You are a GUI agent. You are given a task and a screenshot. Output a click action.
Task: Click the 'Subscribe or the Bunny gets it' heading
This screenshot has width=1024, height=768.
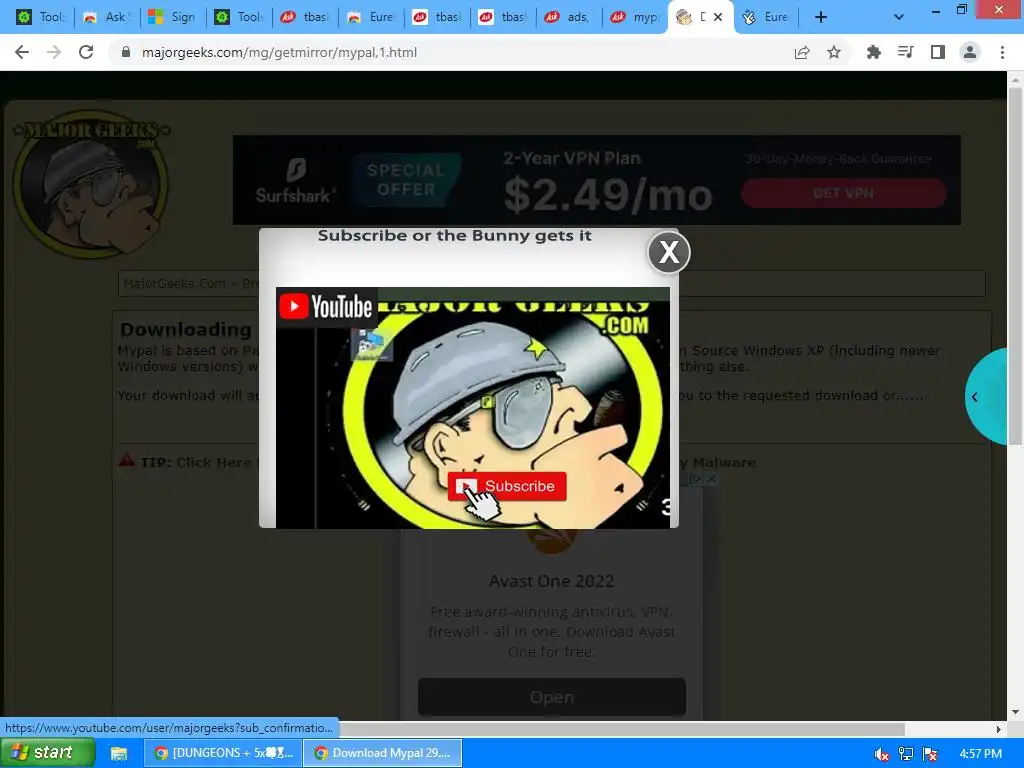455,236
